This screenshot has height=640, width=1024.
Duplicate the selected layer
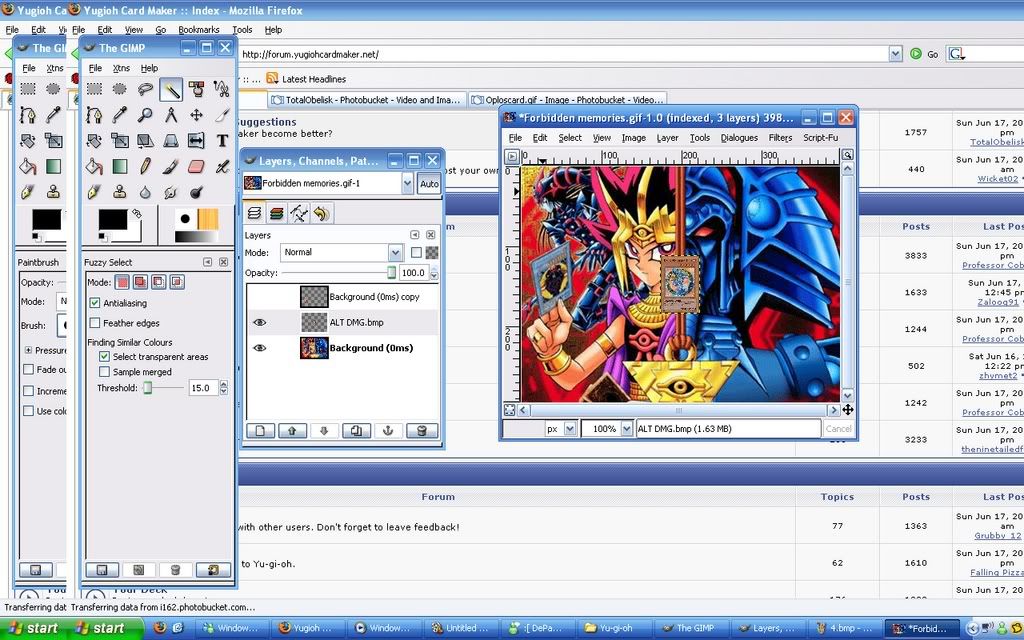356,431
